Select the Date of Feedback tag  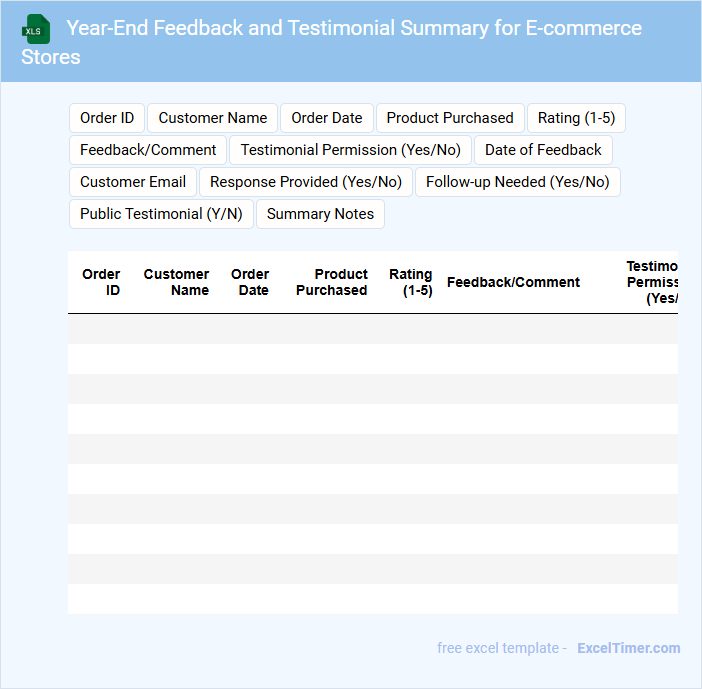point(543,150)
